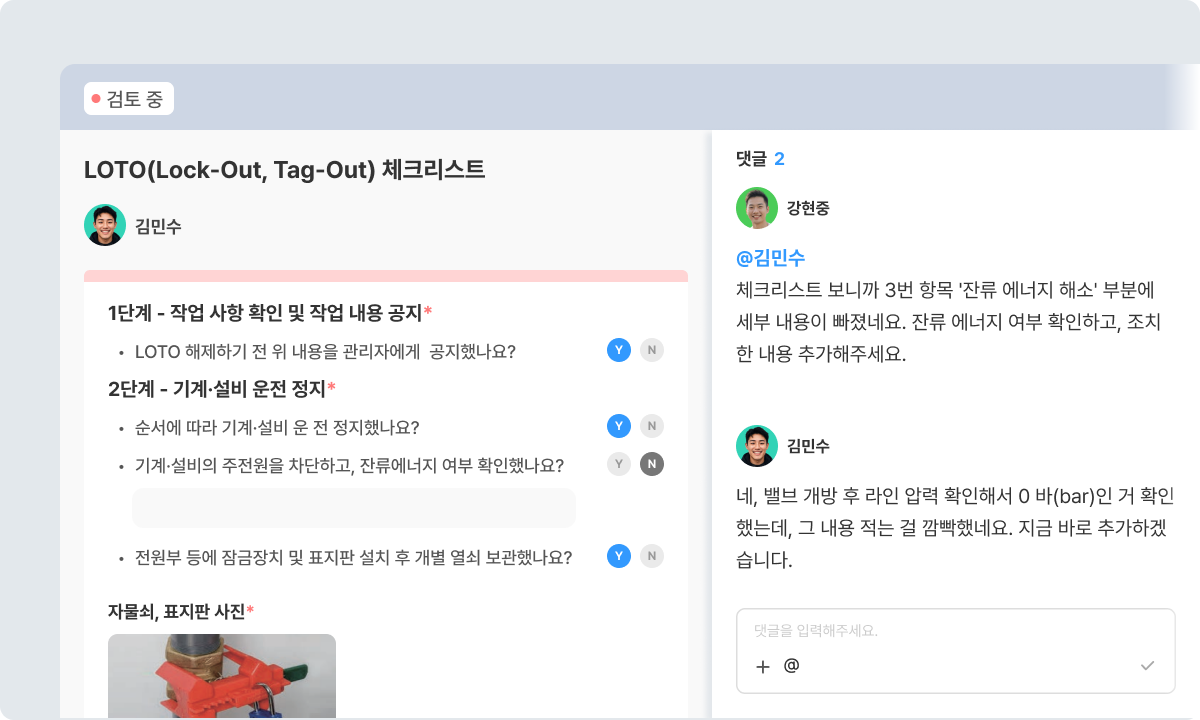
Task: Click the 자물쇠, 표지판 사진 label
Action: [x=181, y=611]
